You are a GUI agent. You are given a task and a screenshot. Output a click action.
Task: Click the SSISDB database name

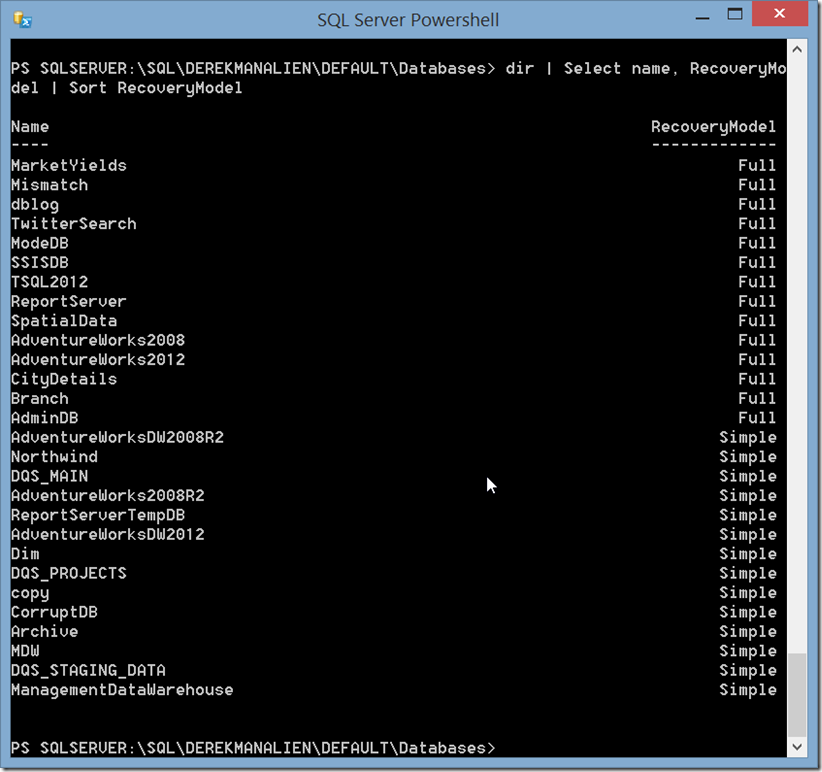(40, 263)
